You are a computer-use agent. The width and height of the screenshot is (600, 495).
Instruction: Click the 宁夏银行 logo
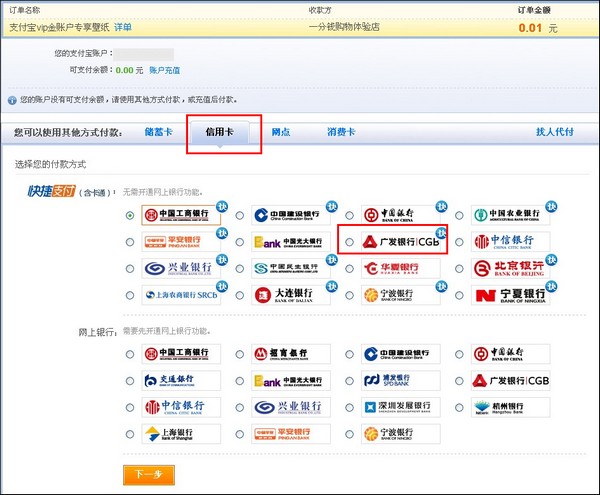tap(510, 295)
